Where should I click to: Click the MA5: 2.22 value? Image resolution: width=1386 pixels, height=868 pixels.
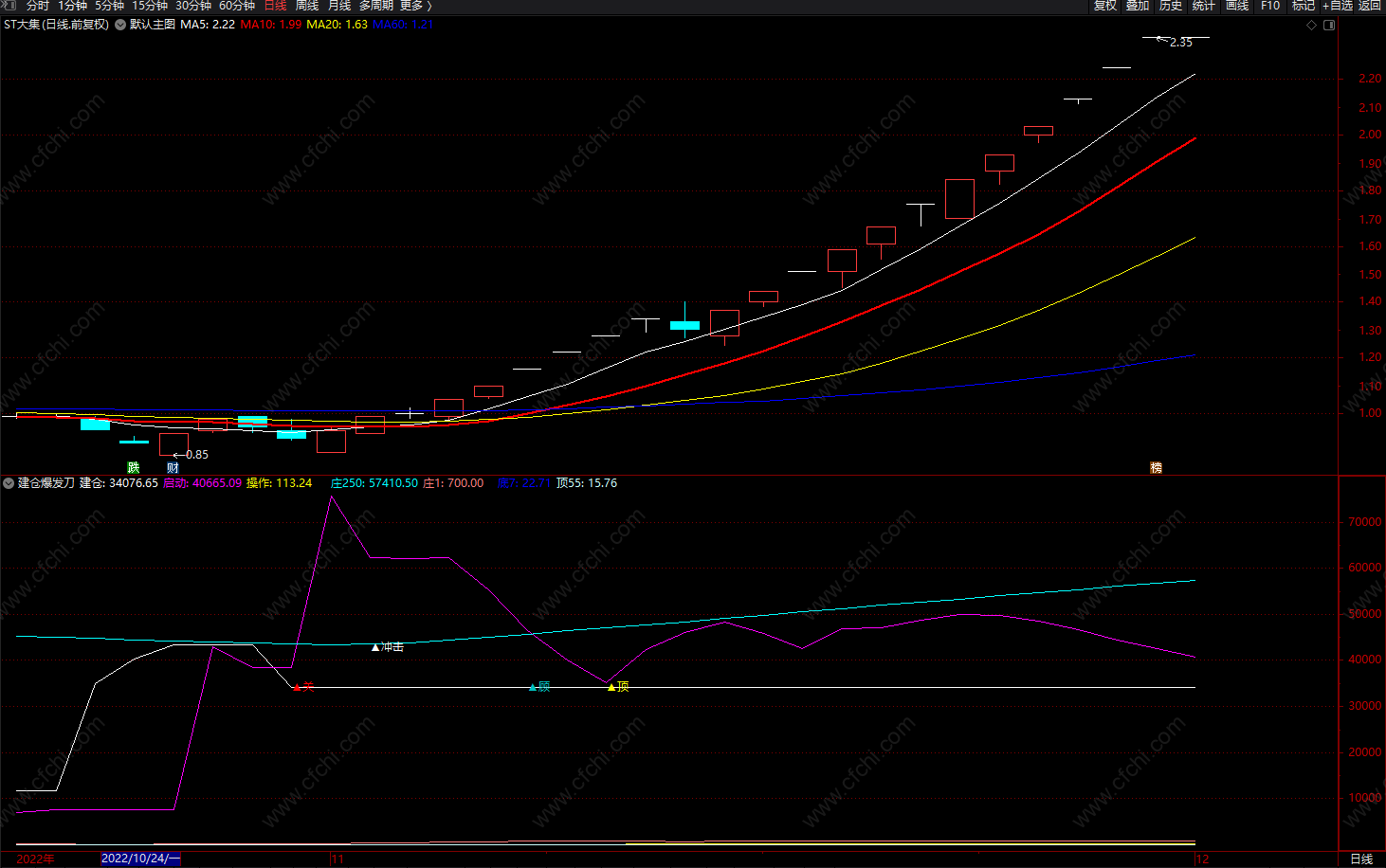208,25
